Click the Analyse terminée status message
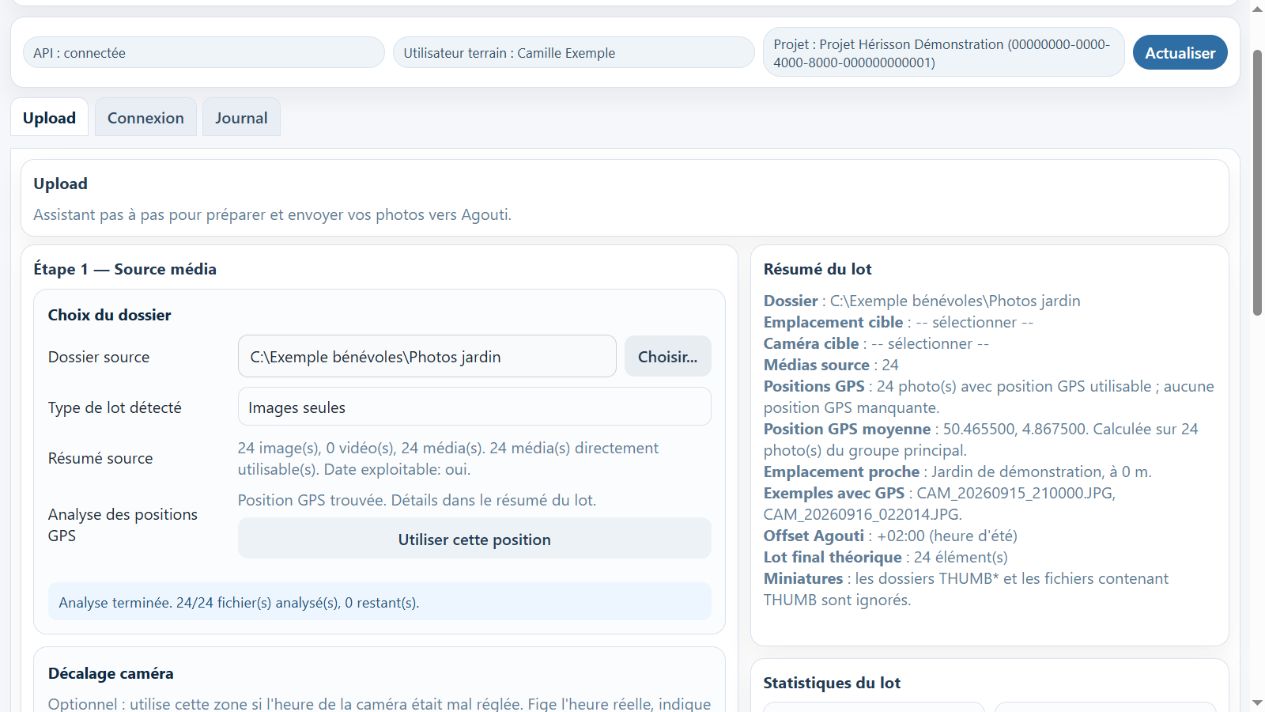Image resolution: width=1265 pixels, height=712 pixels. click(379, 602)
